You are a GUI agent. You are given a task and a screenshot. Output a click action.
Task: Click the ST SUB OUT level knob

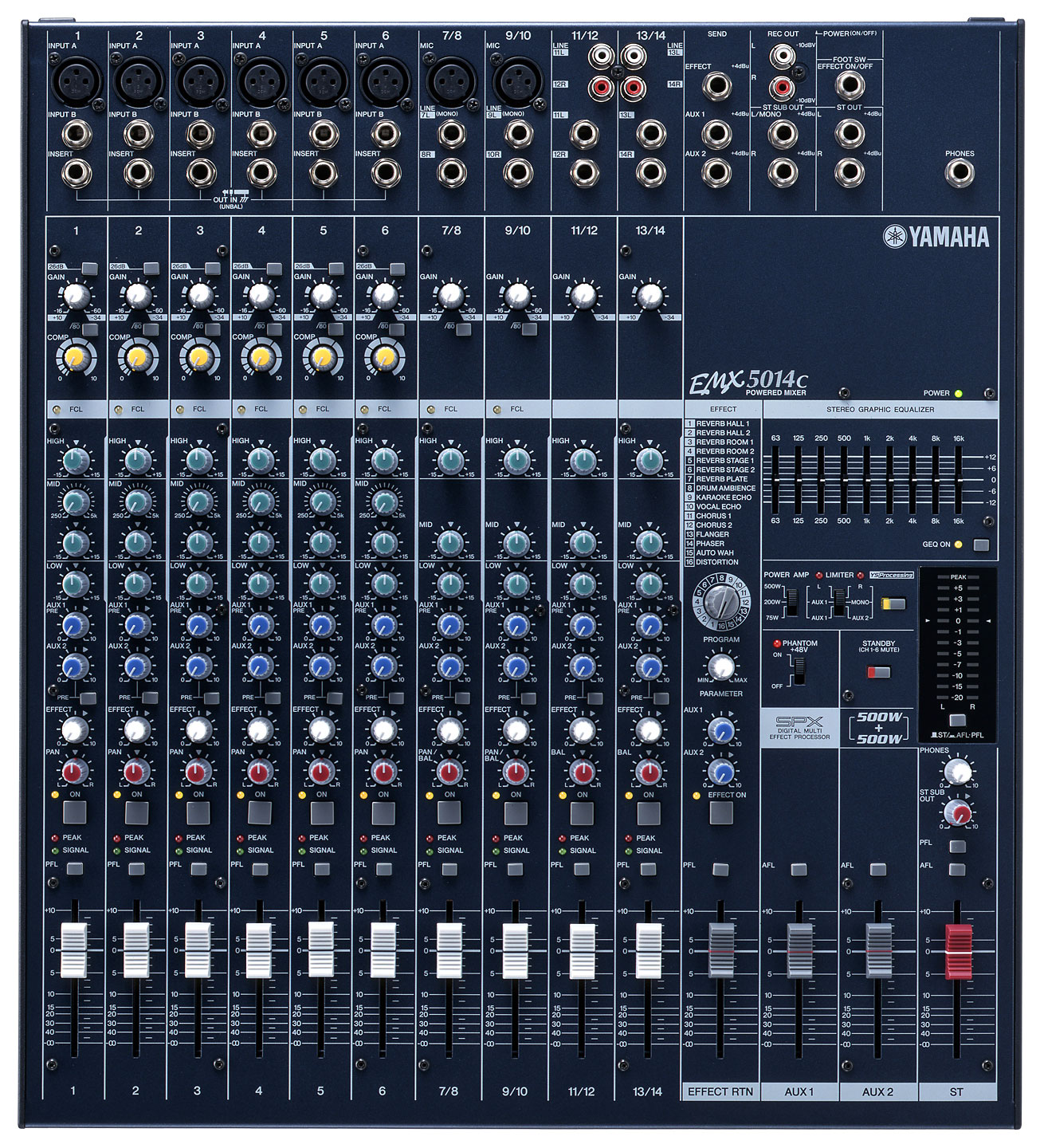pos(956,815)
